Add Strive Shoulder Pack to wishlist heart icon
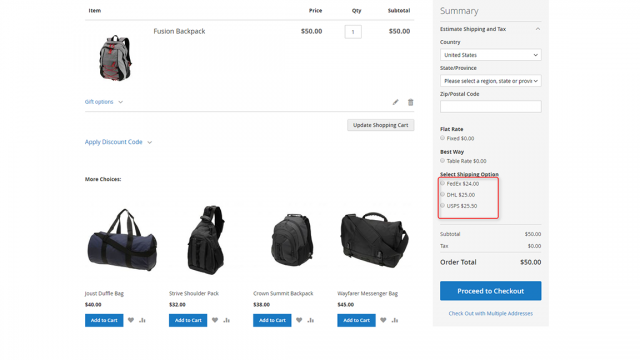 [215, 320]
